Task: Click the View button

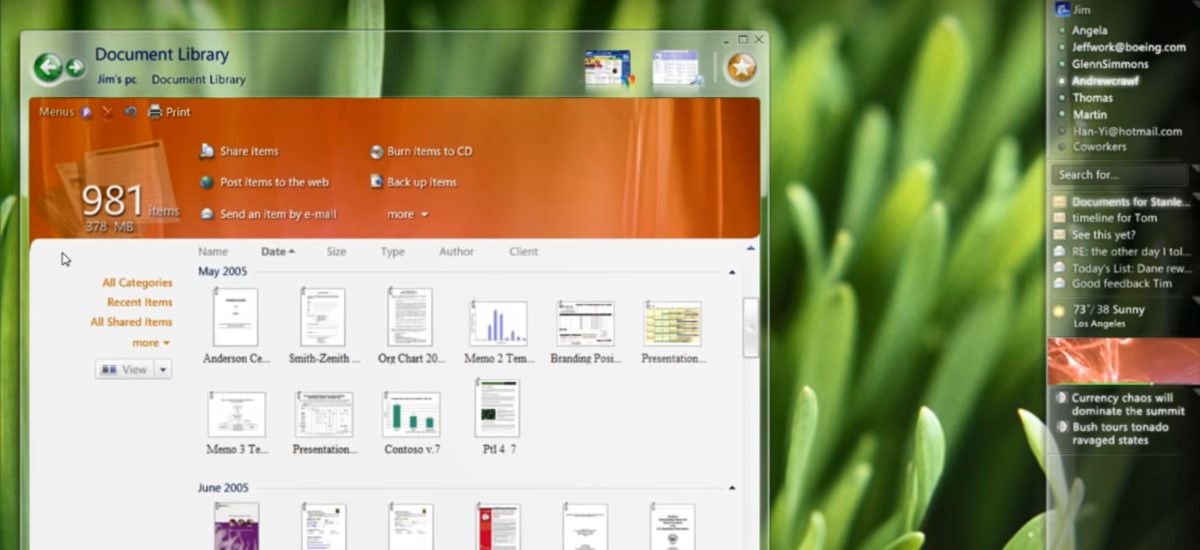Action: click(x=125, y=370)
